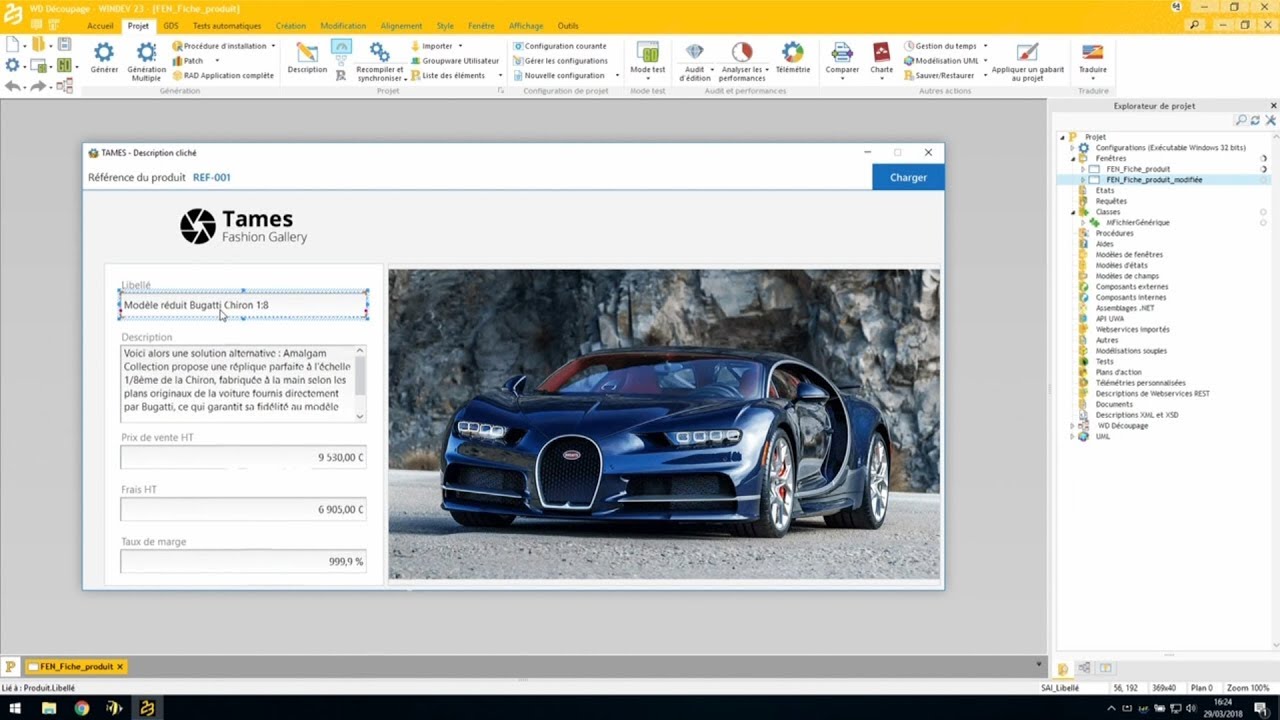Image resolution: width=1280 pixels, height=720 pixels.
Task: Close the FEN_Fiche_produit tab
Action: [120, 666]
